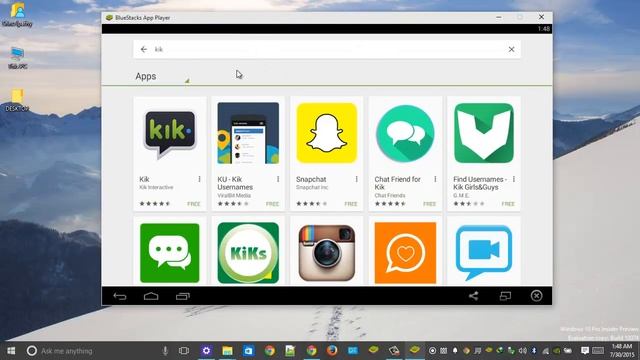Open overflow menu on KU - Kik Usernames card
640x360 pixels.
click(278, 179)
